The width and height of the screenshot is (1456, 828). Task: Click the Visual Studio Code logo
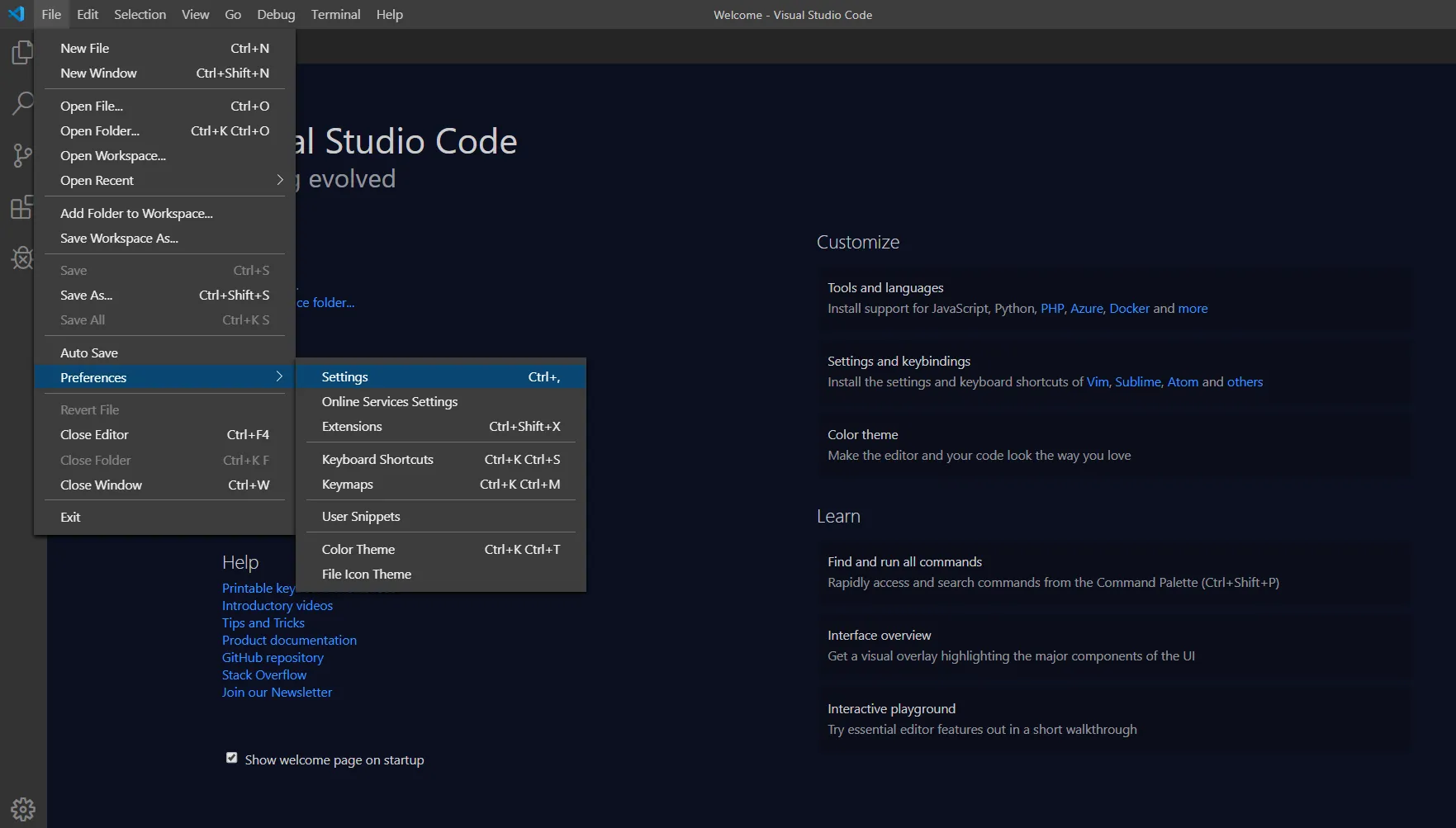click(16, 13)
